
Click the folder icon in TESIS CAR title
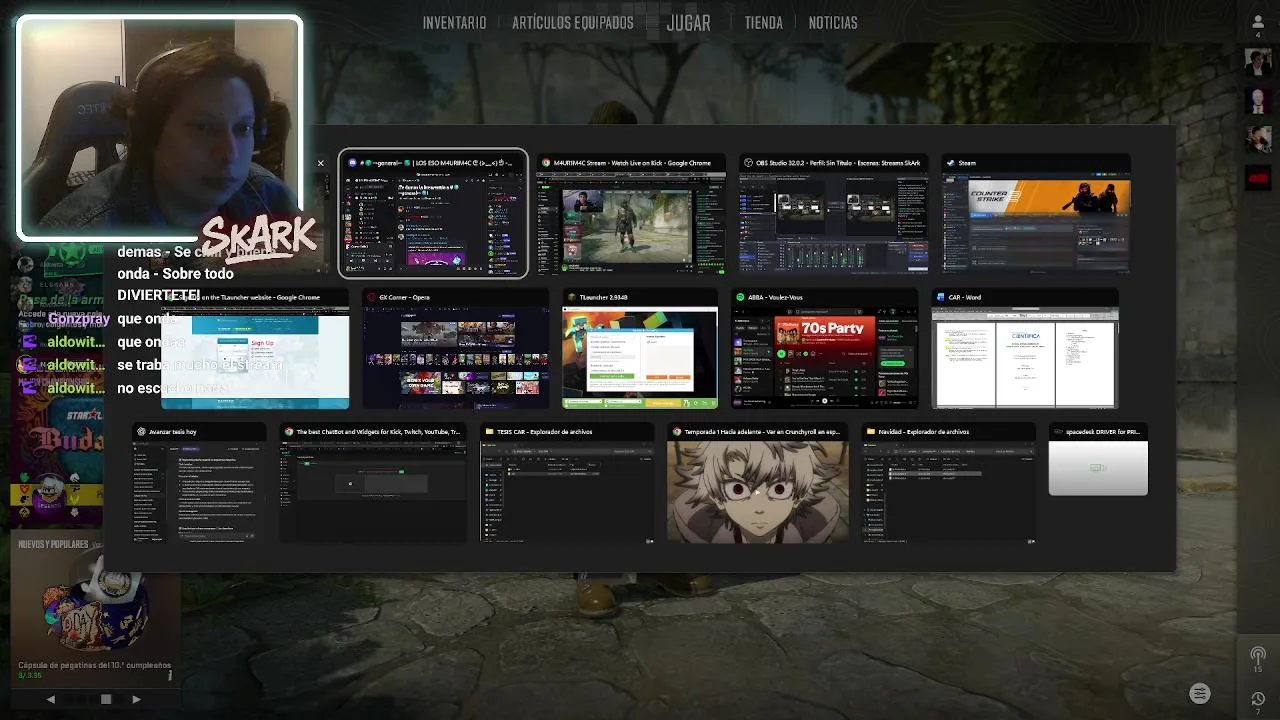coord(489,432)
